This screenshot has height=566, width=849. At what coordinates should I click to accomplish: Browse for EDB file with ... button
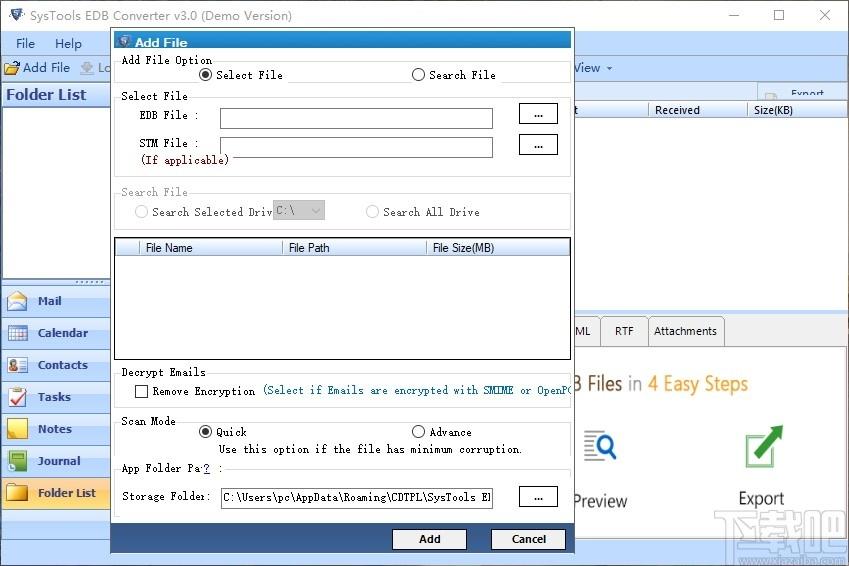[x=538, y=114]
